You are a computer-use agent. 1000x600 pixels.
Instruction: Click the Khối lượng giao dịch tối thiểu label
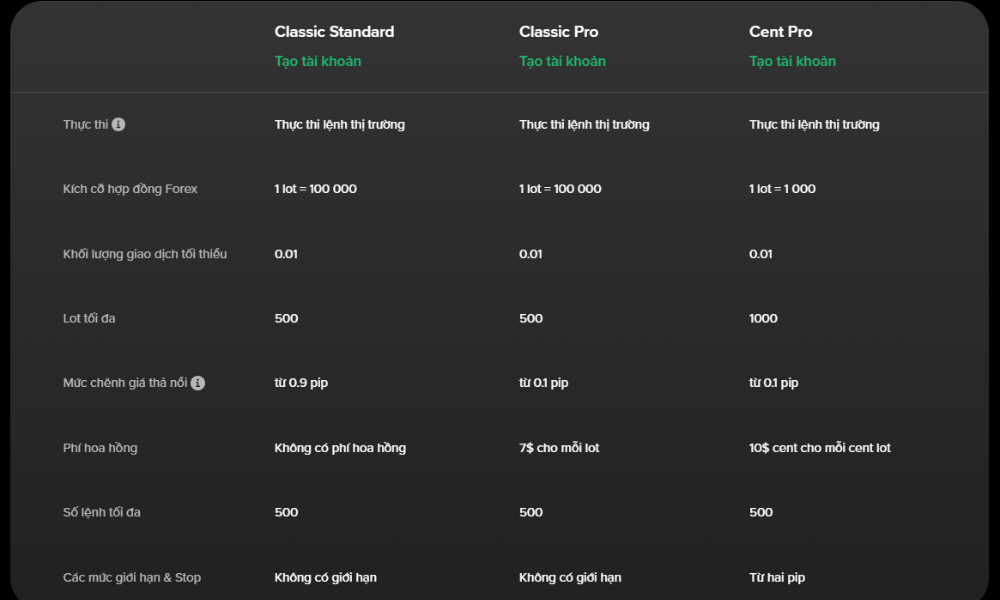coord(145,254)
